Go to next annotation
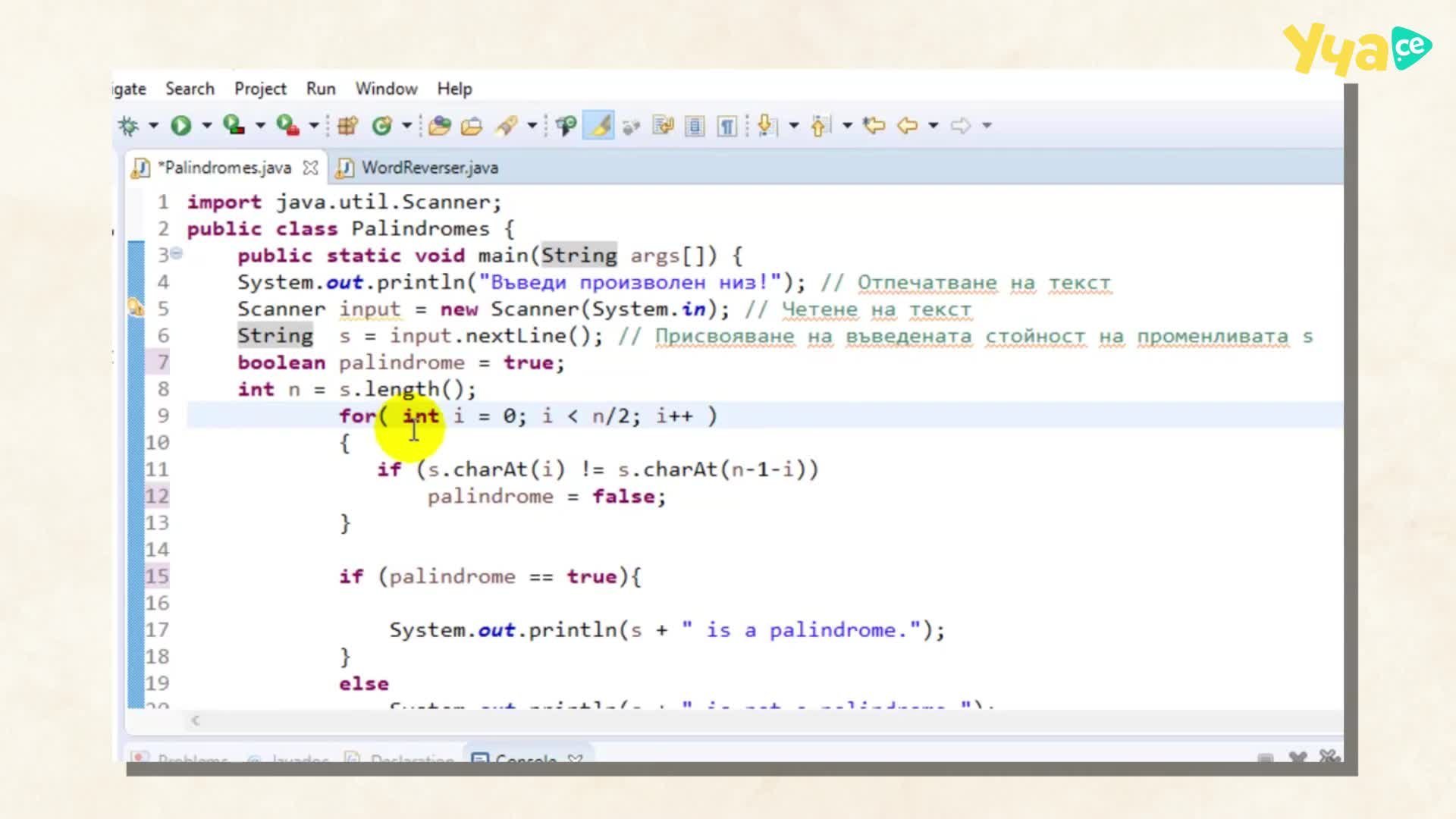Image resolution: width=1456 pixels, height=819 pixels. point(767,125)
